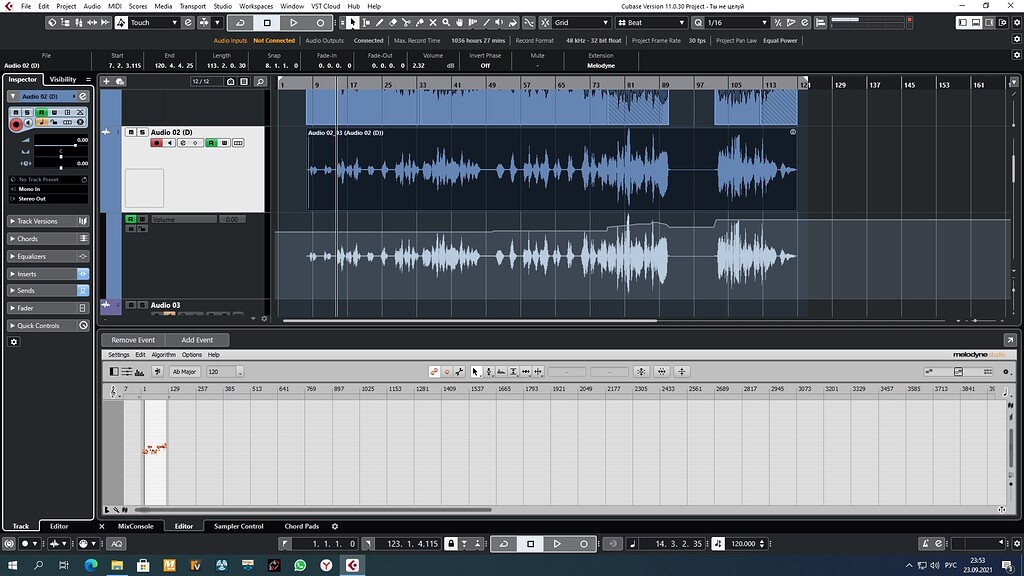This screenshot has height=576, width=1024.
Task: Switch to MixConsole lower tab
Action: 136,526
